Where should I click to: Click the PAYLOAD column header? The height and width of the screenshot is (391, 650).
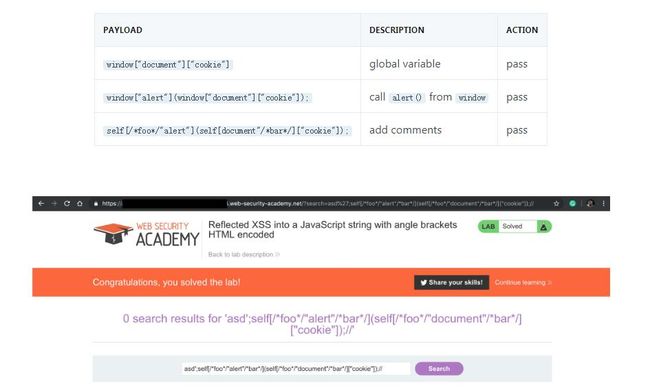point(123,30)
